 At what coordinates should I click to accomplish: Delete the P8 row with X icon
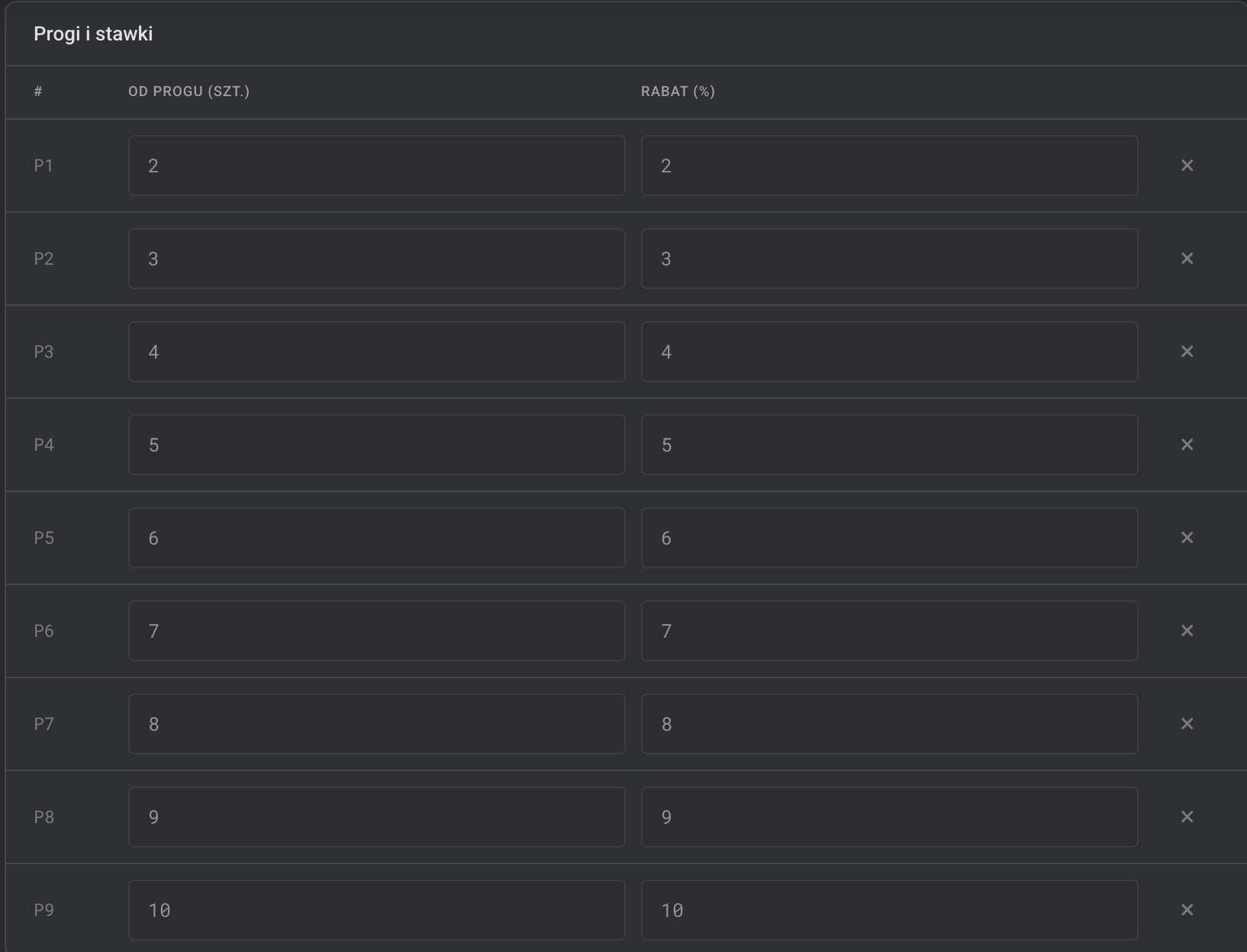1187,817
